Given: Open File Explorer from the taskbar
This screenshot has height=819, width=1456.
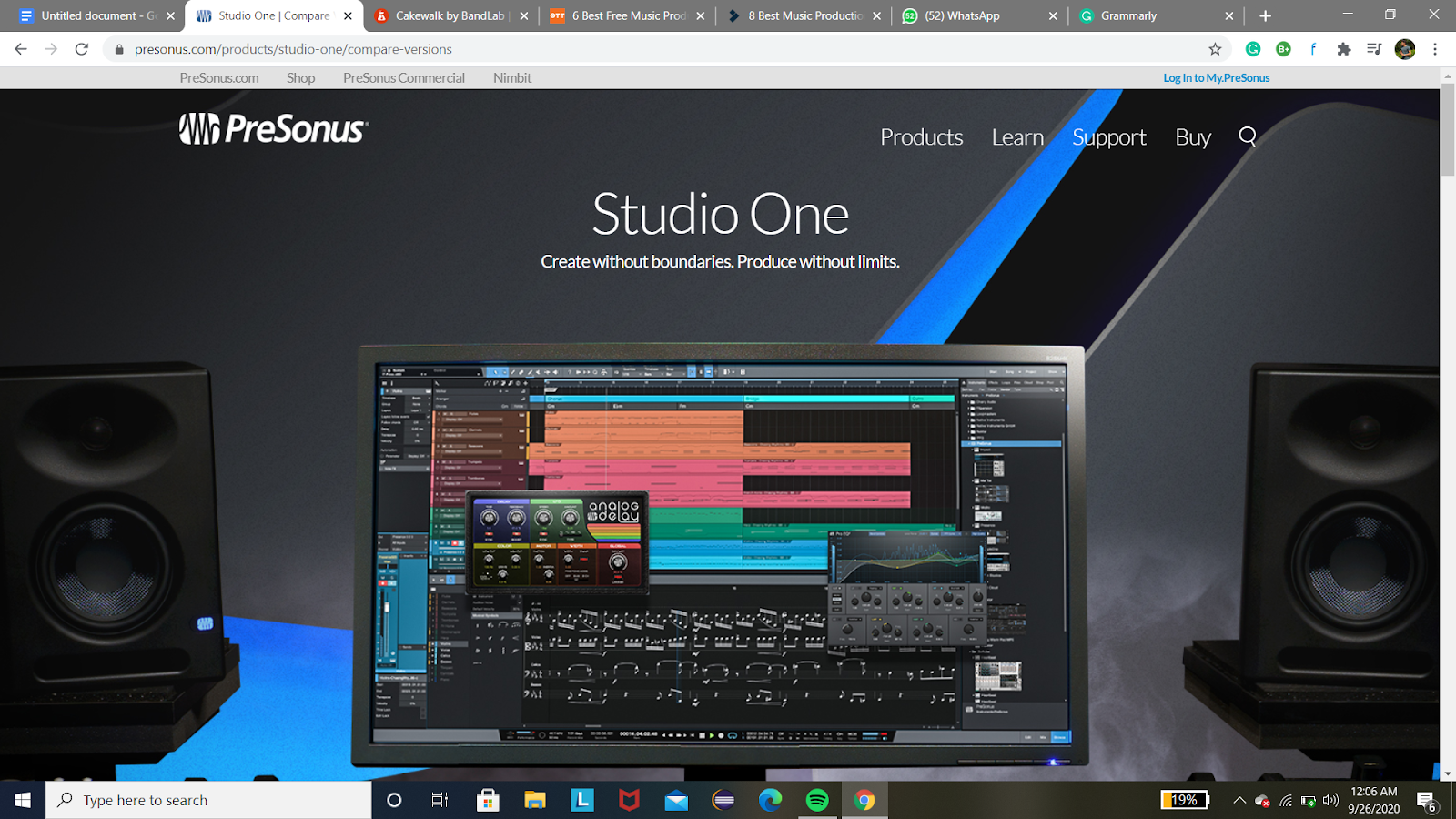Looking at the screenshot, I should [x=535, y=800].
